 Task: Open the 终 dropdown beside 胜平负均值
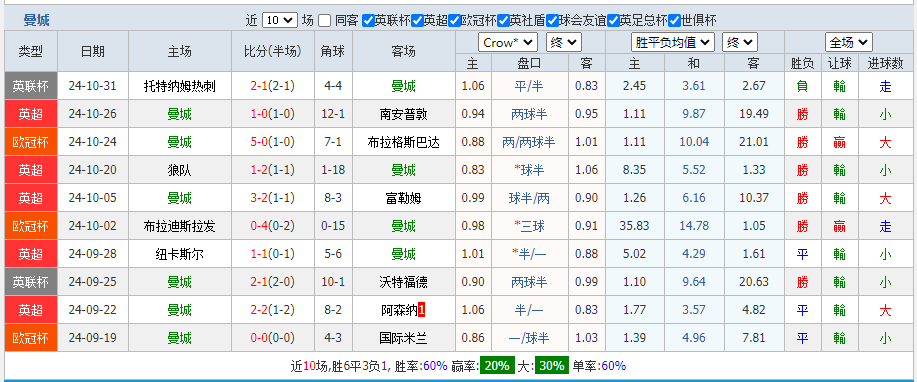point(740,42)
